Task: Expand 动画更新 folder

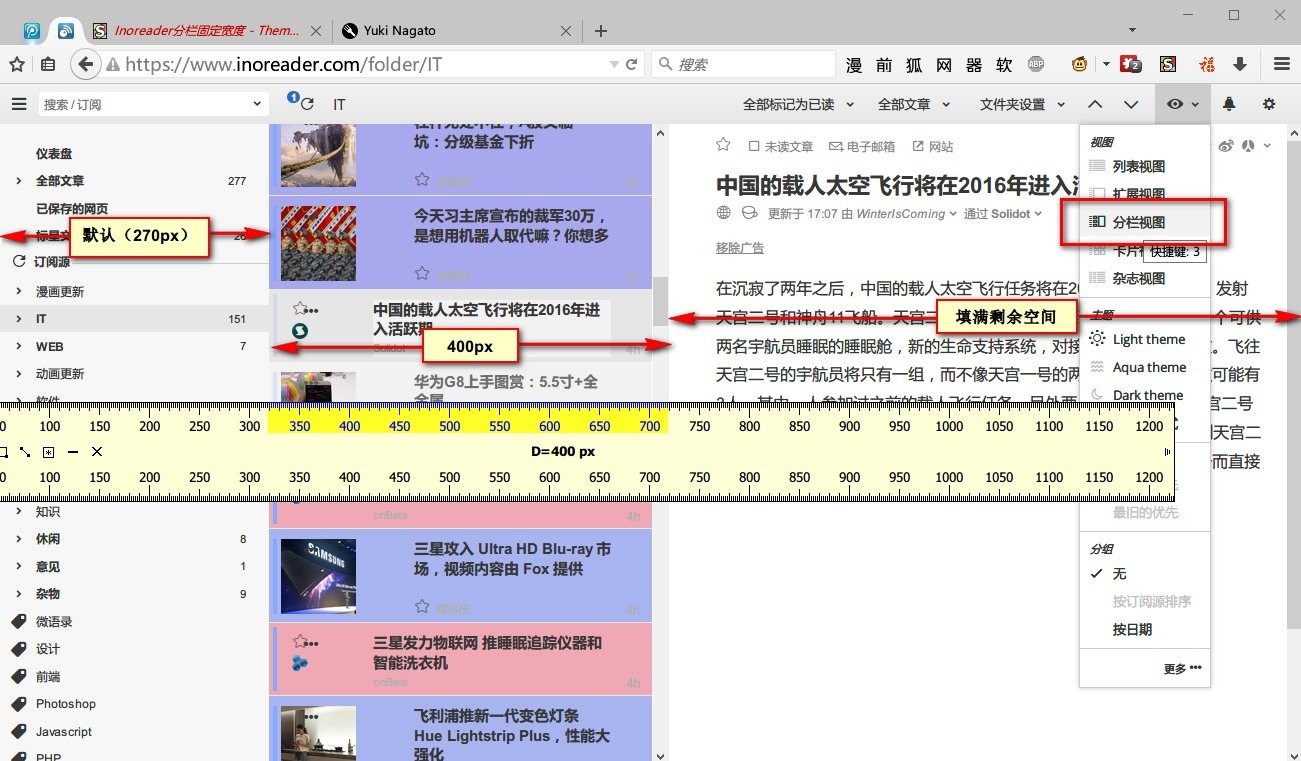Action: [18, 374]
